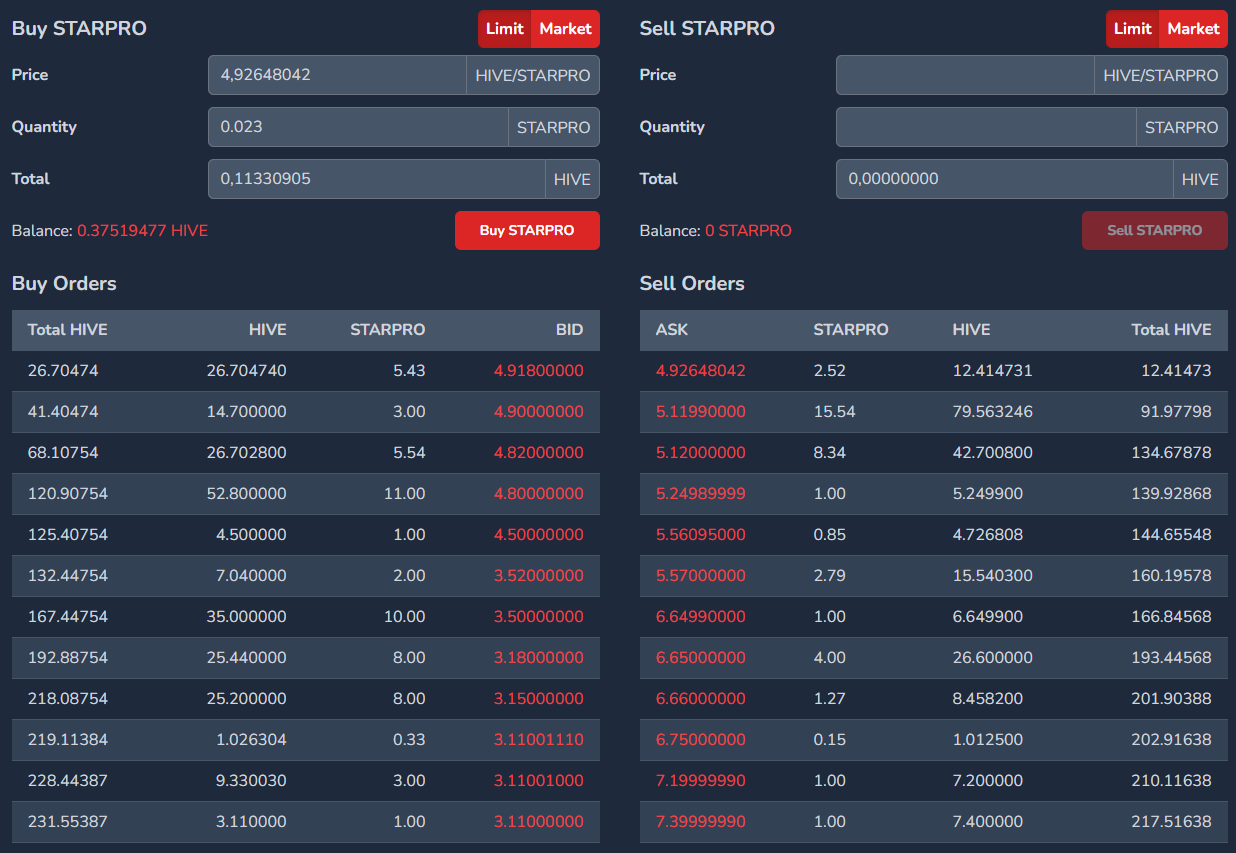The image size is (1236, 853).
Task: Focus the Buy Total input field
Action: (x=376, y=179)
